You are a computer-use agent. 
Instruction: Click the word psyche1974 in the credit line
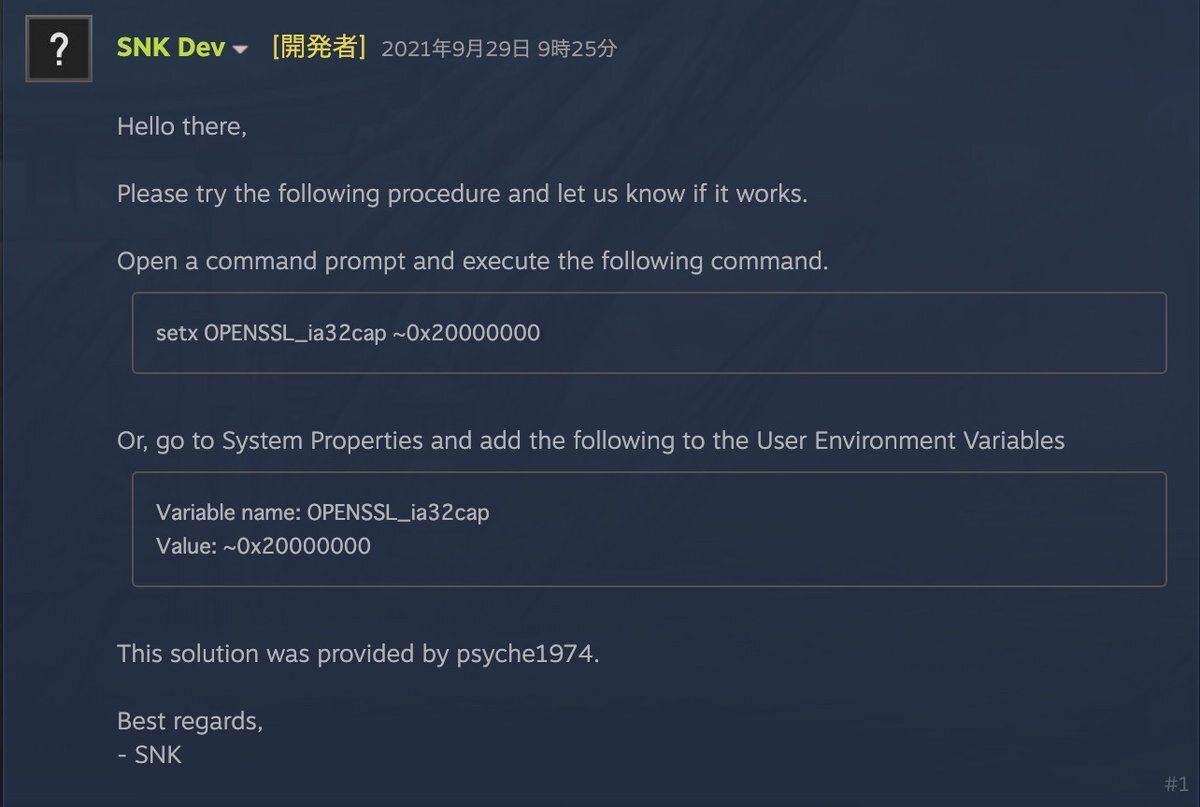pos(527,654)
